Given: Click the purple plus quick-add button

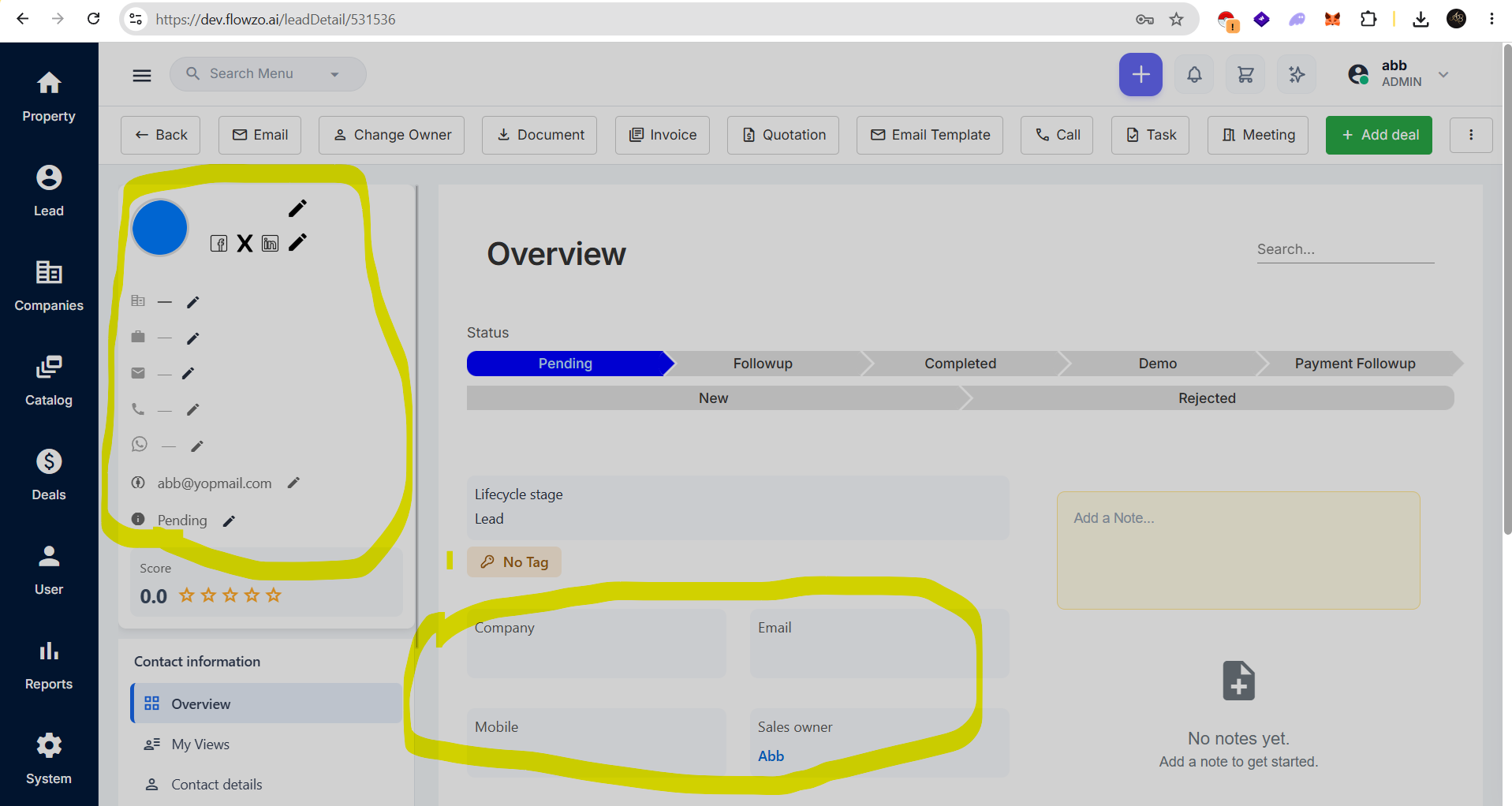Looking at the screenshot, I should click(x=1141, y=75).
